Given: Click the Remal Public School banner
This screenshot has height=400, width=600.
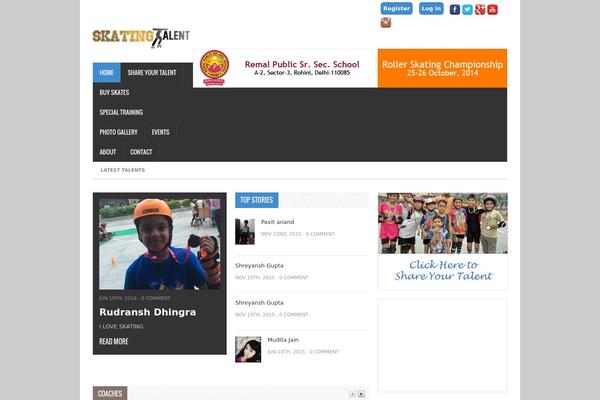Looking at the screenshot, I should point(285,68).
